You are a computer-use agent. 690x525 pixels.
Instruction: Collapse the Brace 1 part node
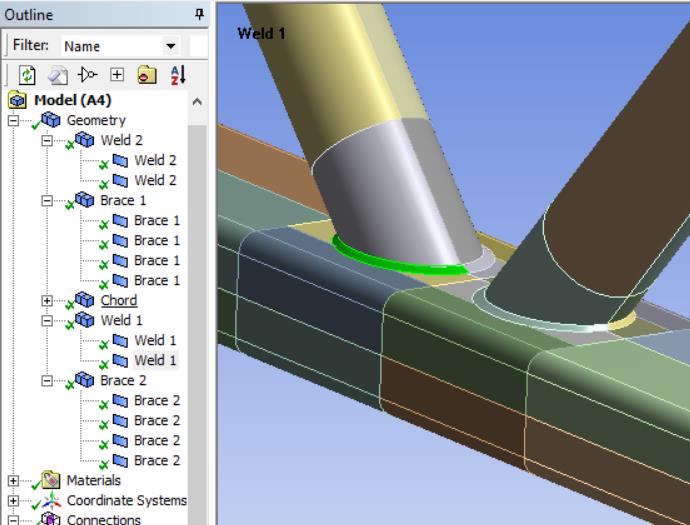tap(47, 201)
